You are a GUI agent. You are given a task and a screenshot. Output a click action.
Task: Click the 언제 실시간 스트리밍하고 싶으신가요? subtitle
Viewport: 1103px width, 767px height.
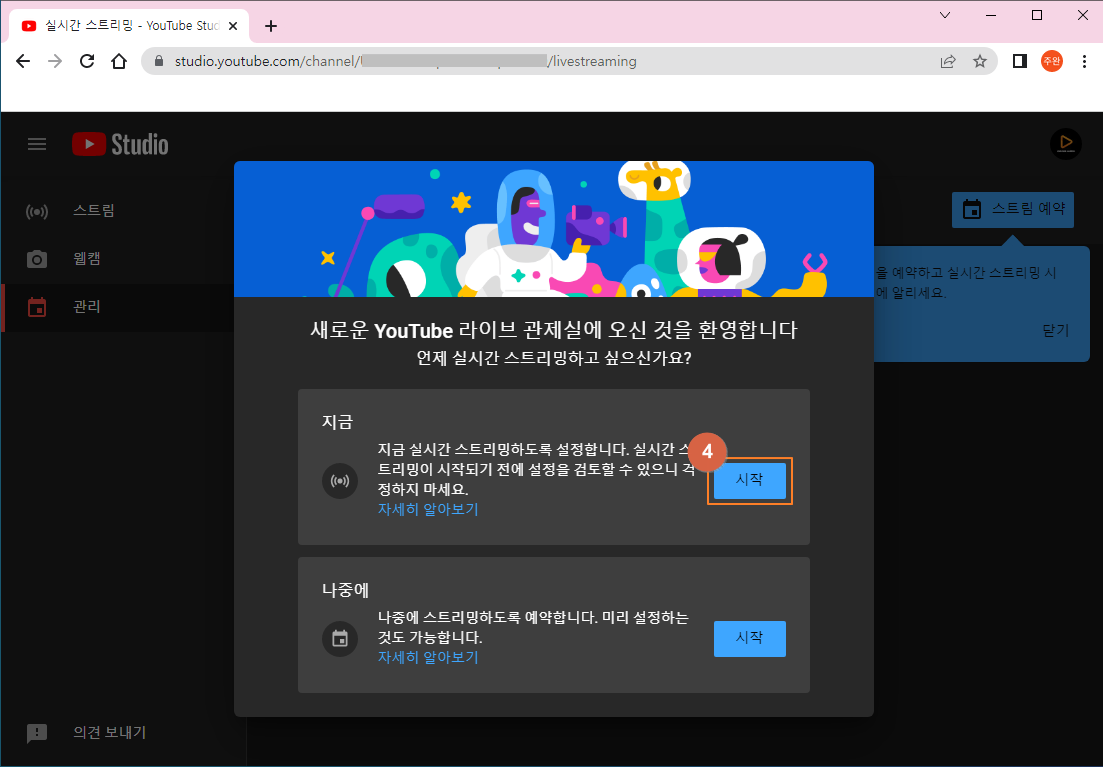click(x=554, y=358)
